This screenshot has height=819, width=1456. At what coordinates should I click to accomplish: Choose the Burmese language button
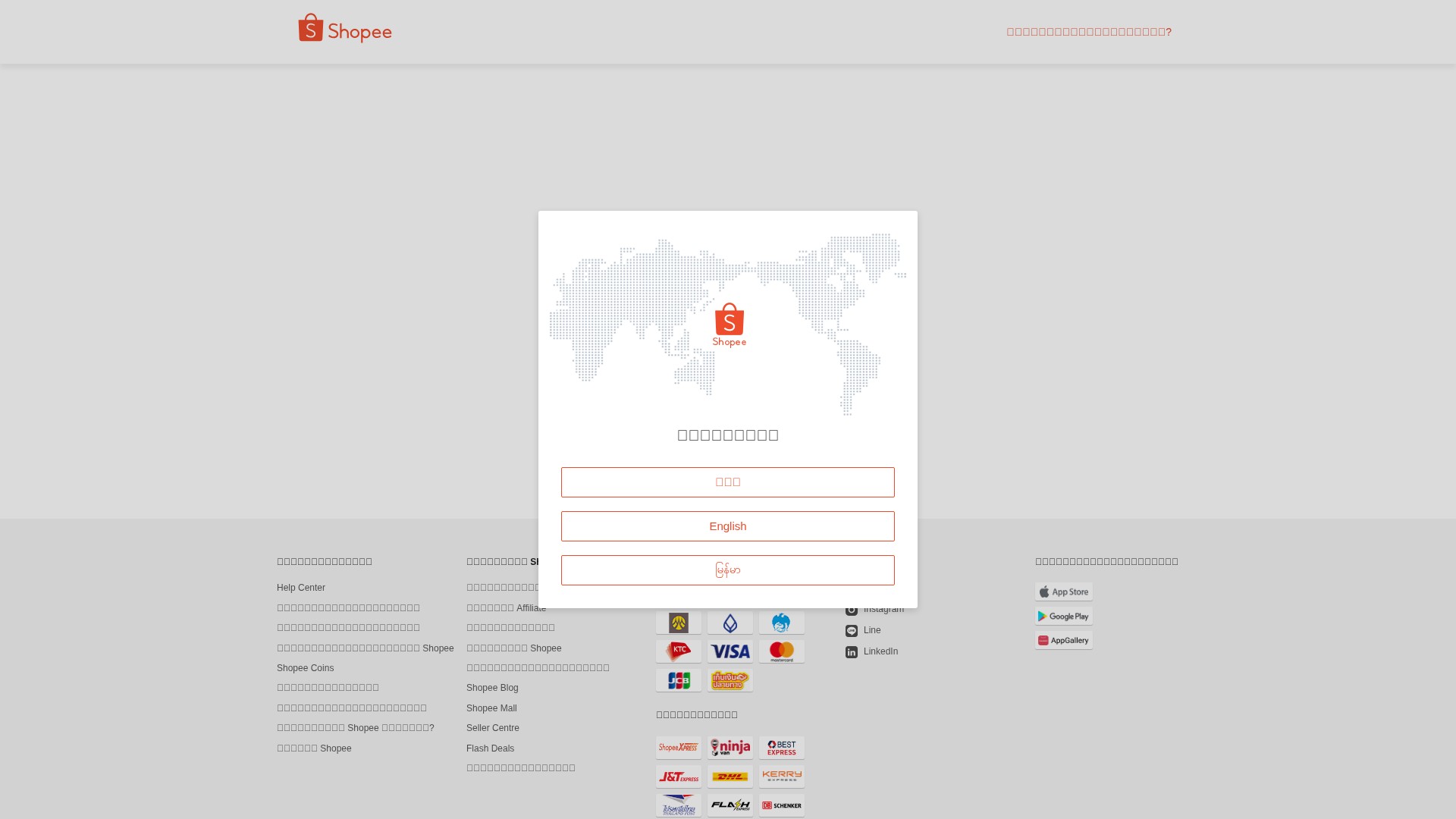pos(728,570)
